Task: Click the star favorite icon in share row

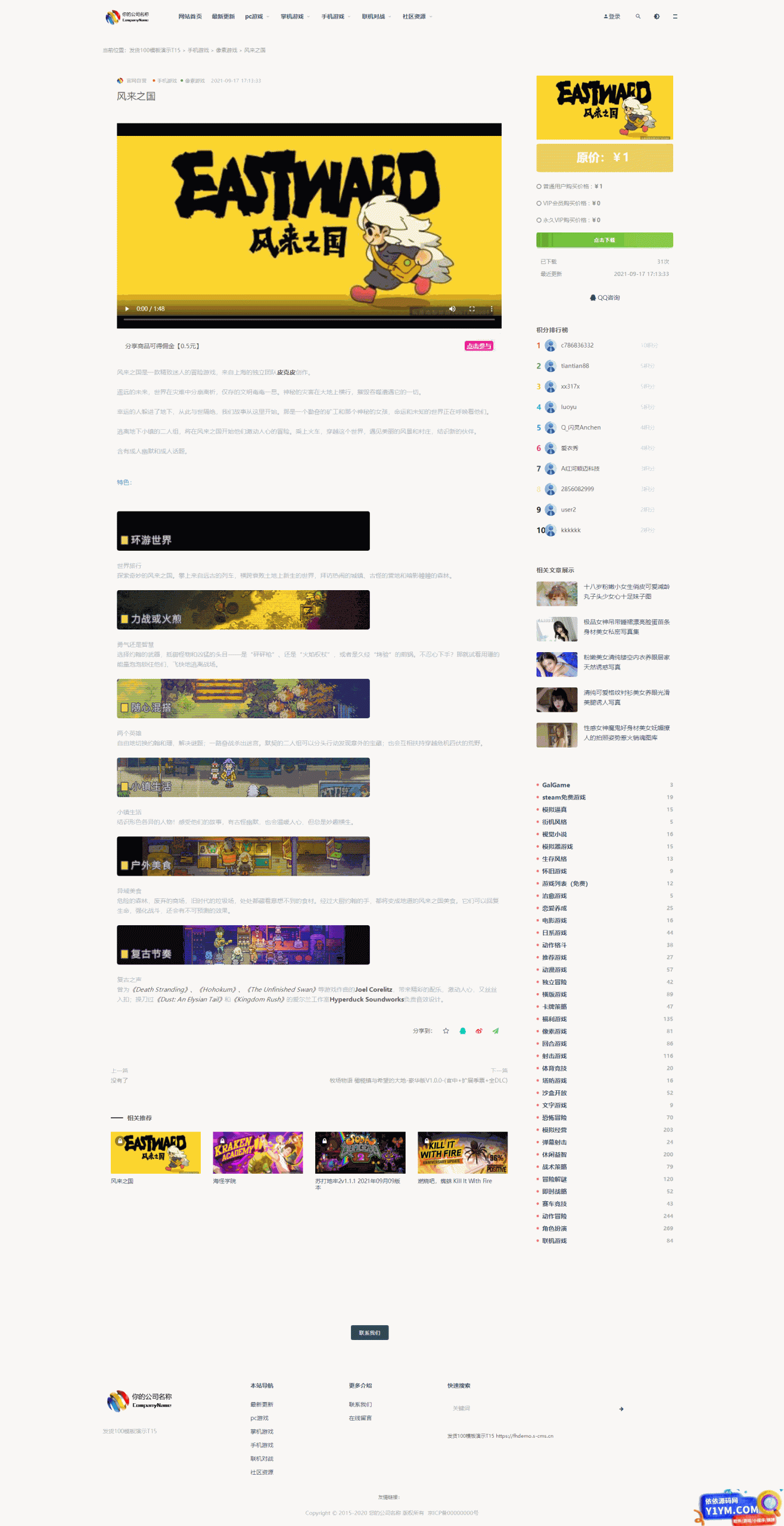Action: [446, 1031]
